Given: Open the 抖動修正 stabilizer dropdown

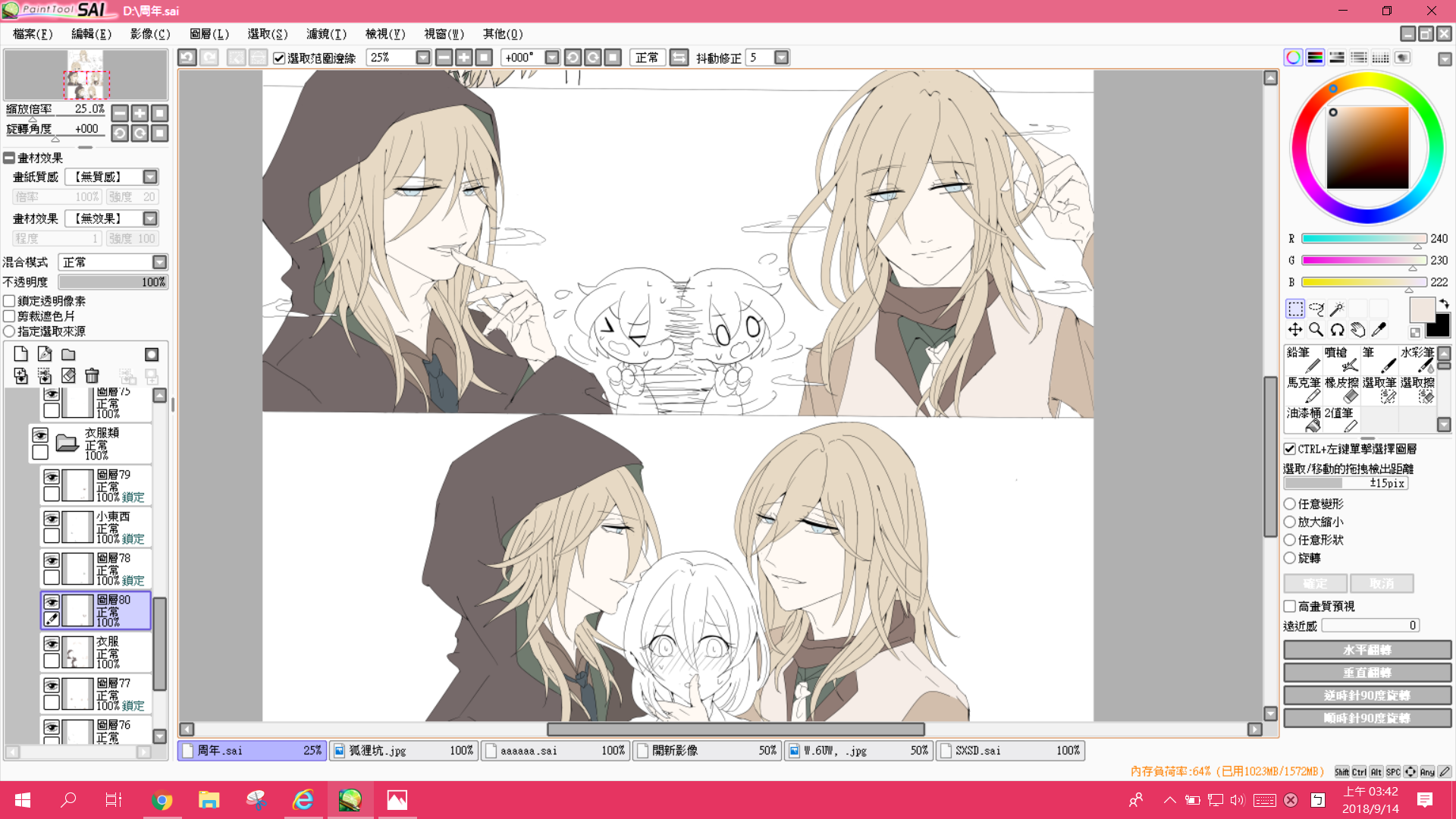Looking at the screenshot, I should tap(782, 58).
